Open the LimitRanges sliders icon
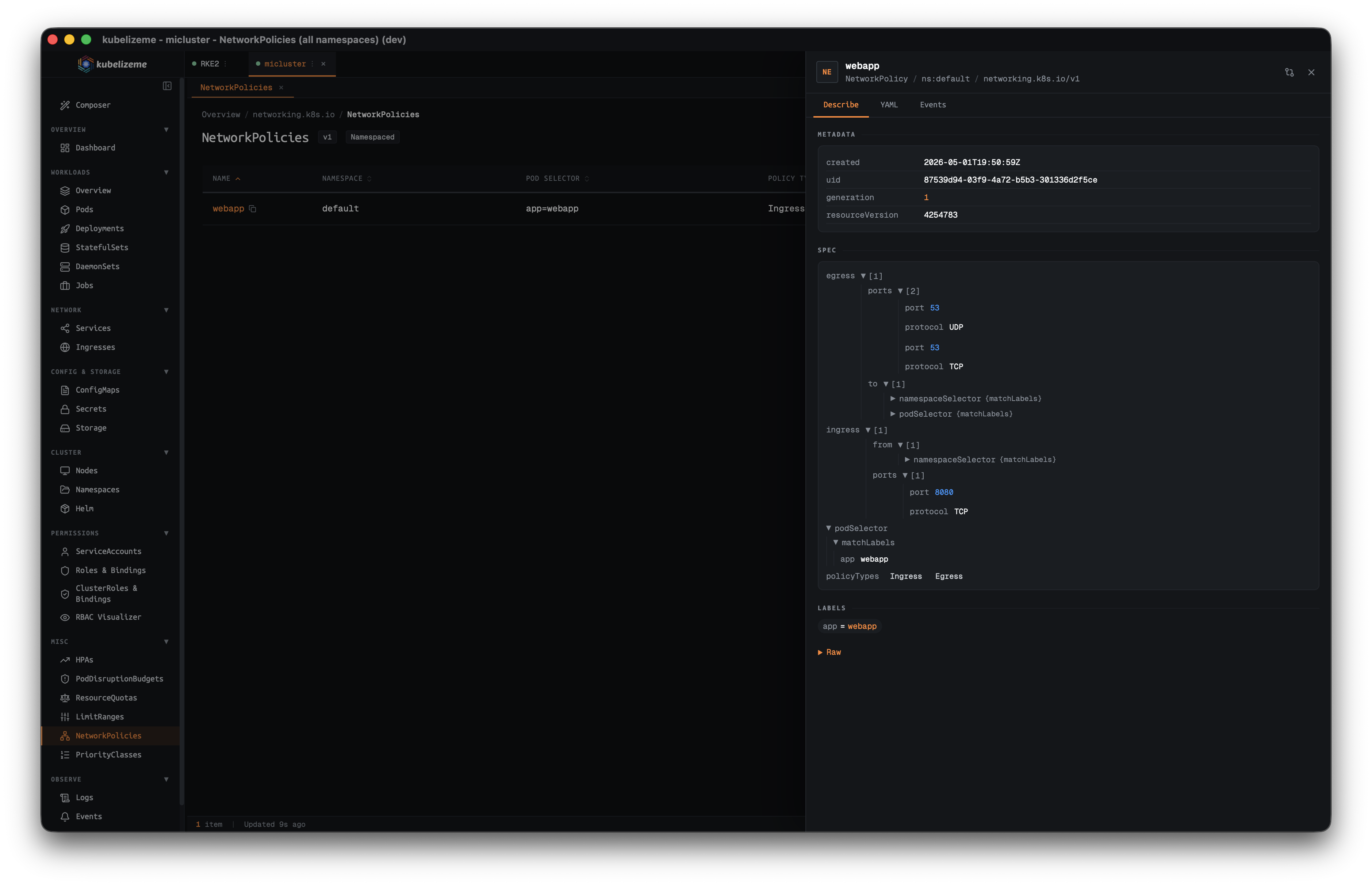 click(65, 717)
